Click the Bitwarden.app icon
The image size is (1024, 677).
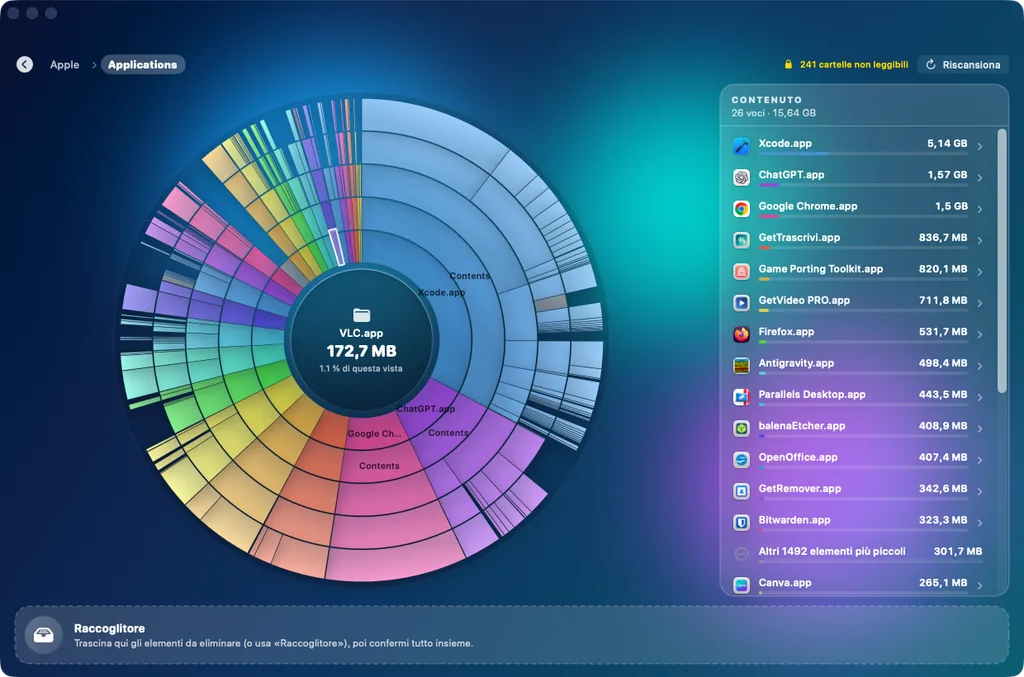741,522
